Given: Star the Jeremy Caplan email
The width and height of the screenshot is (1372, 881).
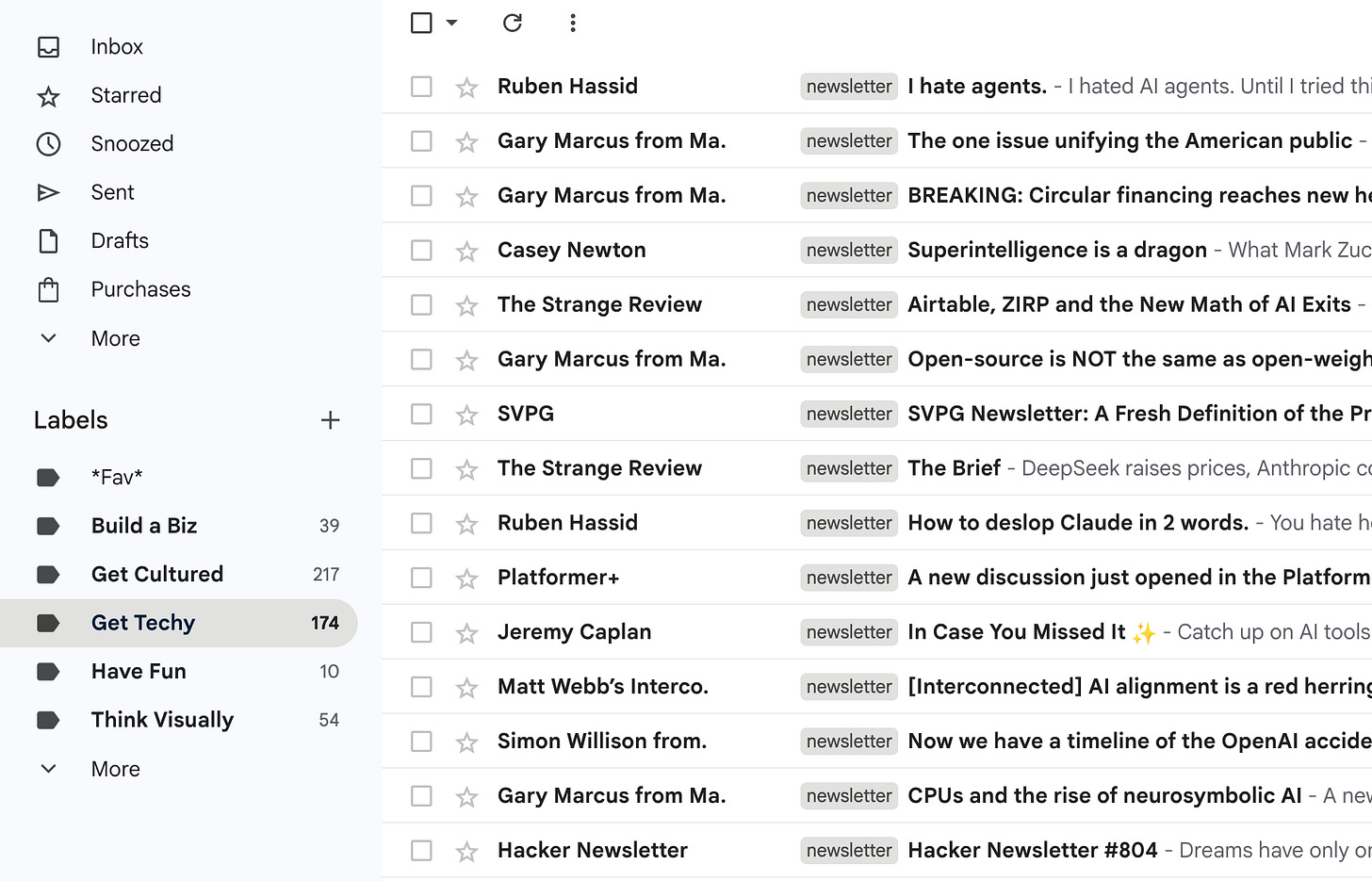Looking at the screenshot, I should coord(466,634).
